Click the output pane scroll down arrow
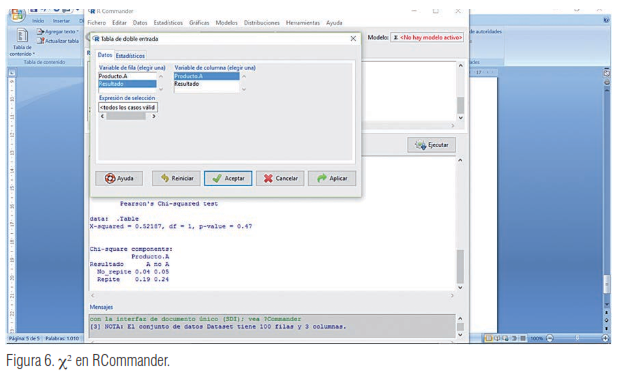The width and height of the screenshot is (623, 374). pyautogui.click(x=460, y=287)
